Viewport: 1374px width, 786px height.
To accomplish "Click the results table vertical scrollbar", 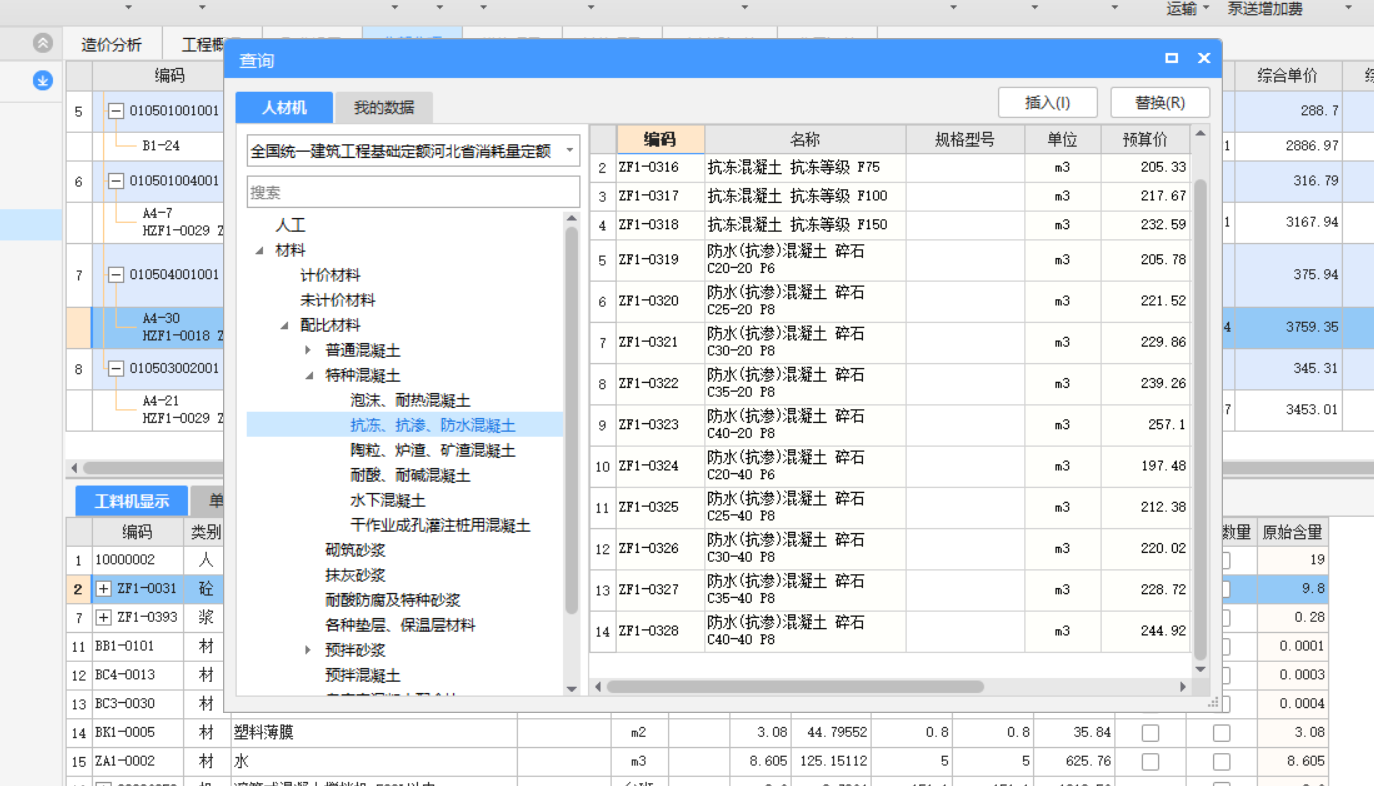I will (x=1200, y=420).
